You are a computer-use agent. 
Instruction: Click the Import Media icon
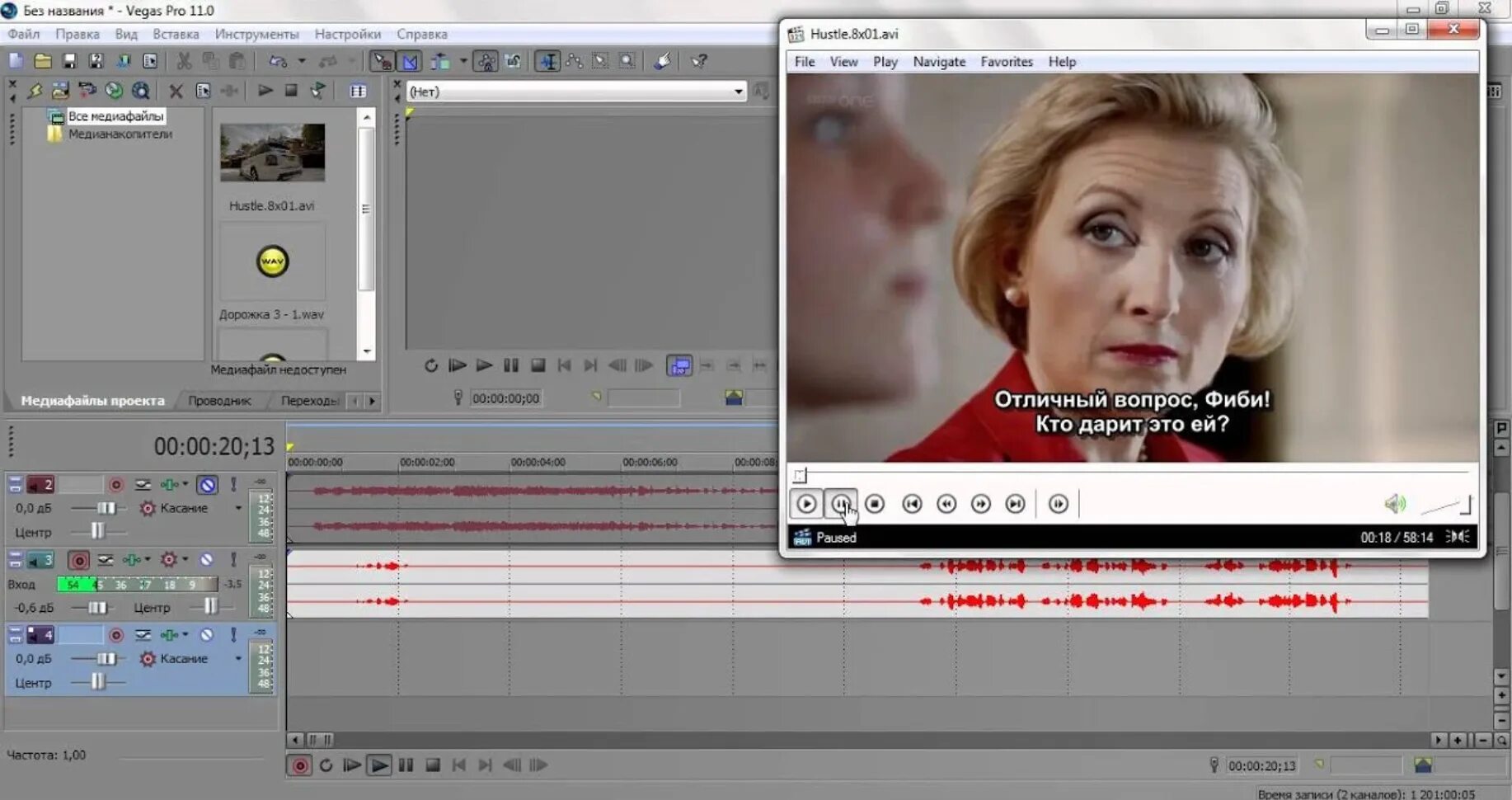(x=60, y=91)
